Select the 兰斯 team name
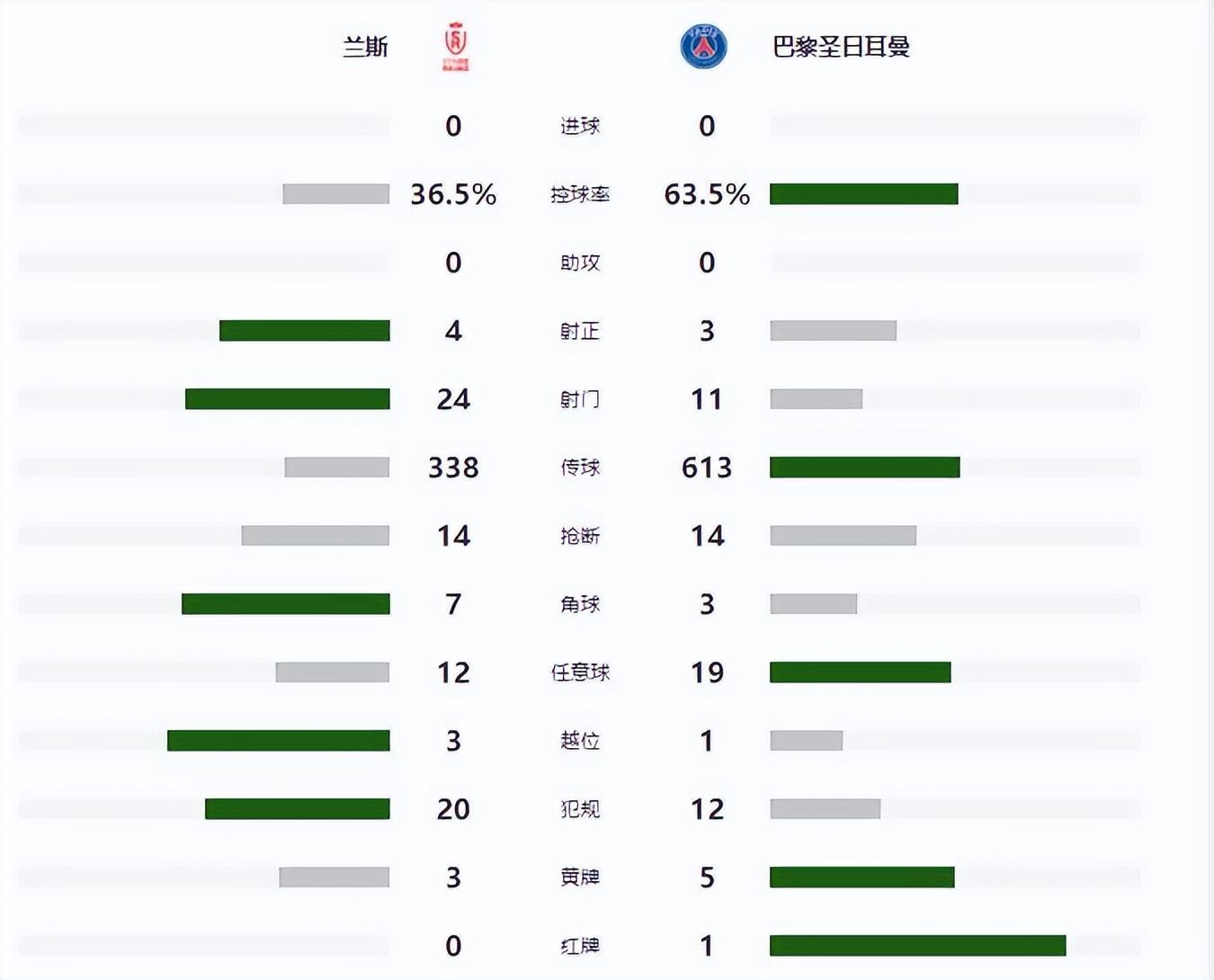The width and height of the screenshot is (1214, 980). click(365, 47)
